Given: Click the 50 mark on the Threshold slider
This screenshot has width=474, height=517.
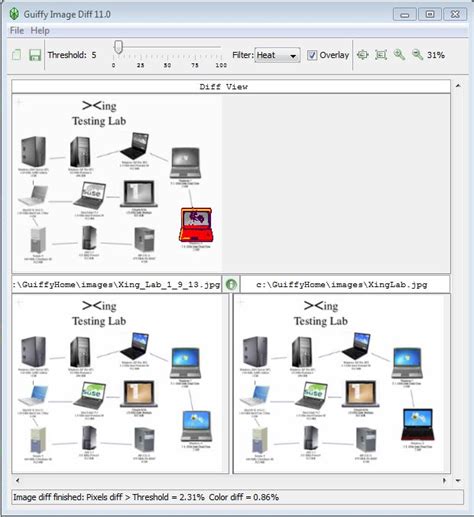Looking at the screenshot, I should [167, 65].
